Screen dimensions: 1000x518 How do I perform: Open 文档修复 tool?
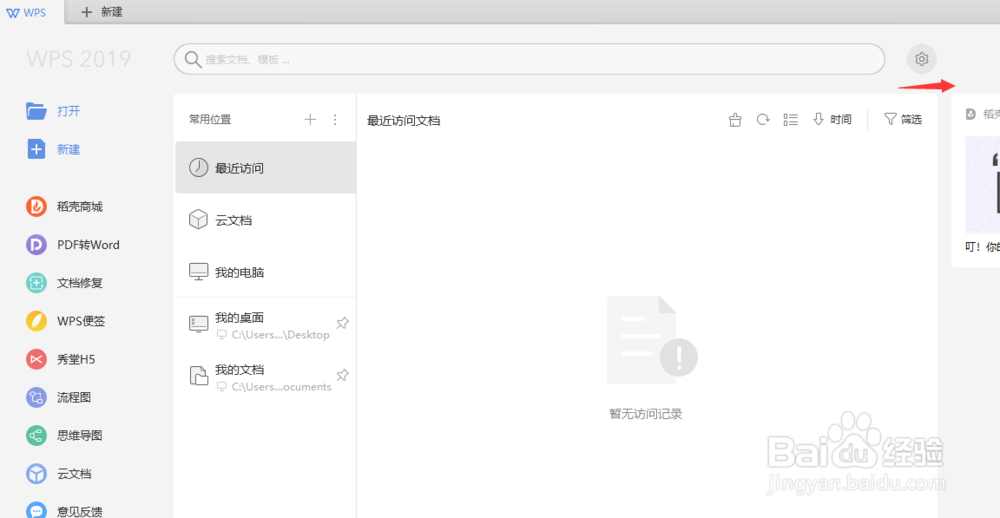[64, 283]
